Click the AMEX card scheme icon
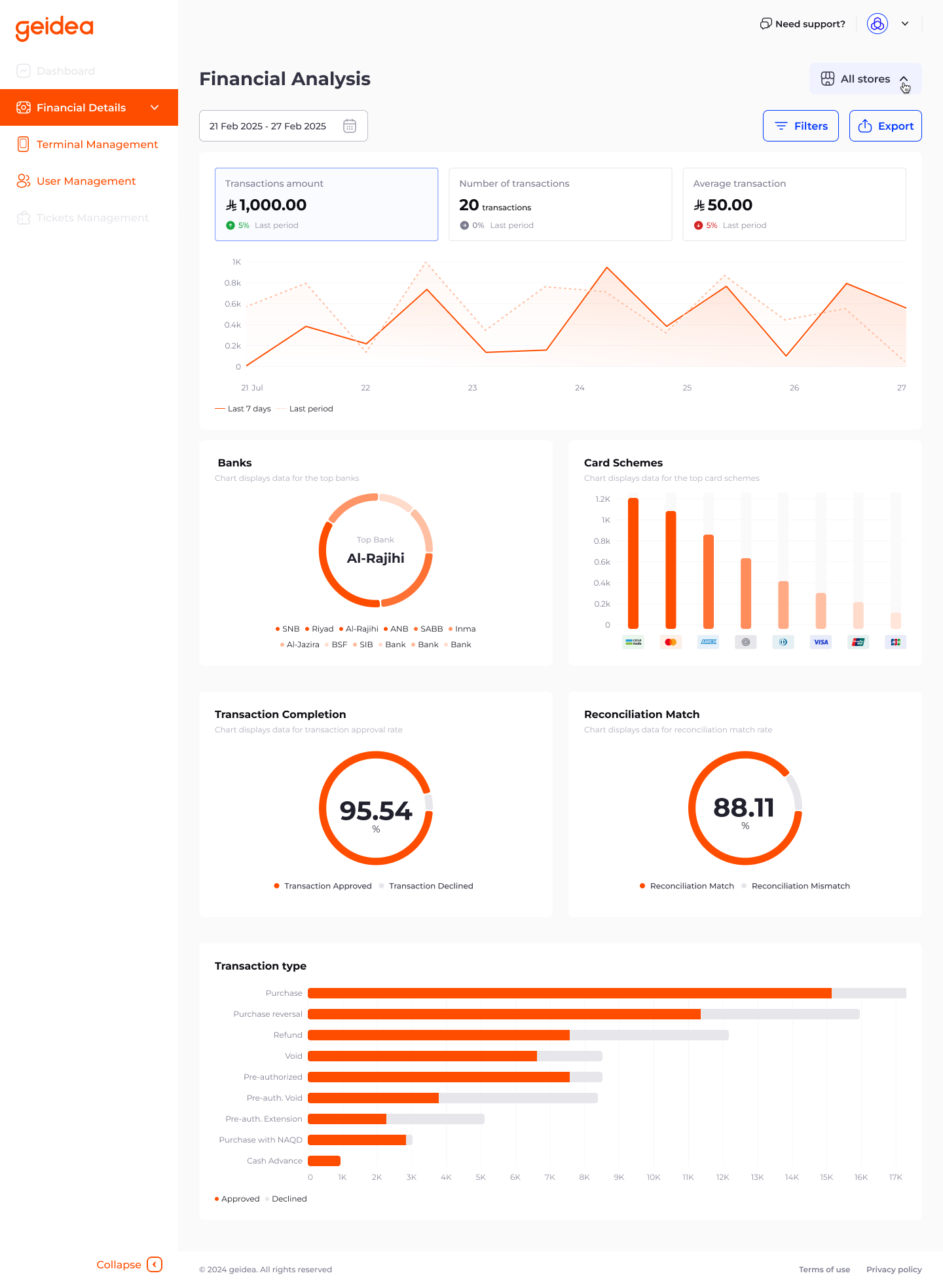 [x=708, y=642]
